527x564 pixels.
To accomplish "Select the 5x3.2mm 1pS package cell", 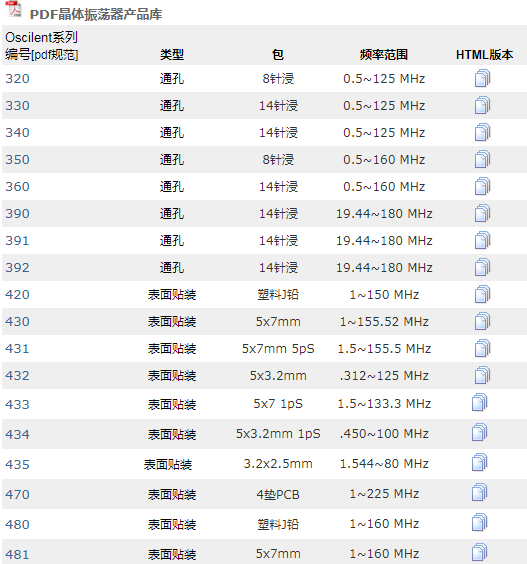I will [278, 433].
